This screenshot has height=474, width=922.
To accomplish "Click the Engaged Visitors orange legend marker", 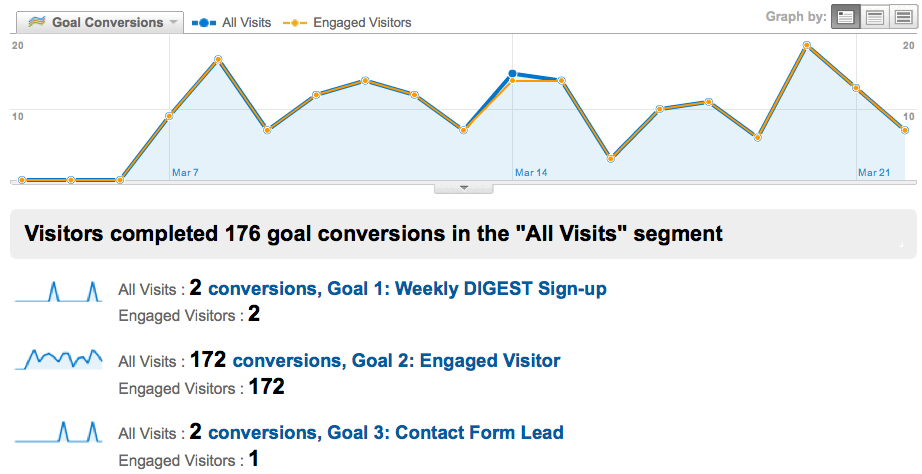I will pos(295,23).
